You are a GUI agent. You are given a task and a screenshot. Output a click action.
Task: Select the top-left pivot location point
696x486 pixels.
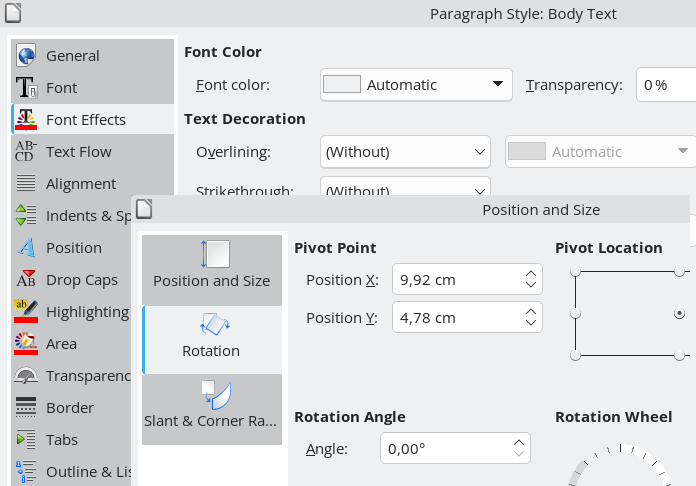pyautogui.click(x=575, y=272)
